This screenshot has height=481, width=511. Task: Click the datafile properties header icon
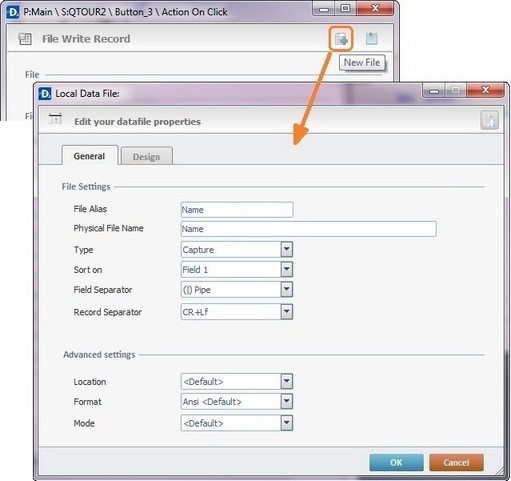click(x=55, y=119)
